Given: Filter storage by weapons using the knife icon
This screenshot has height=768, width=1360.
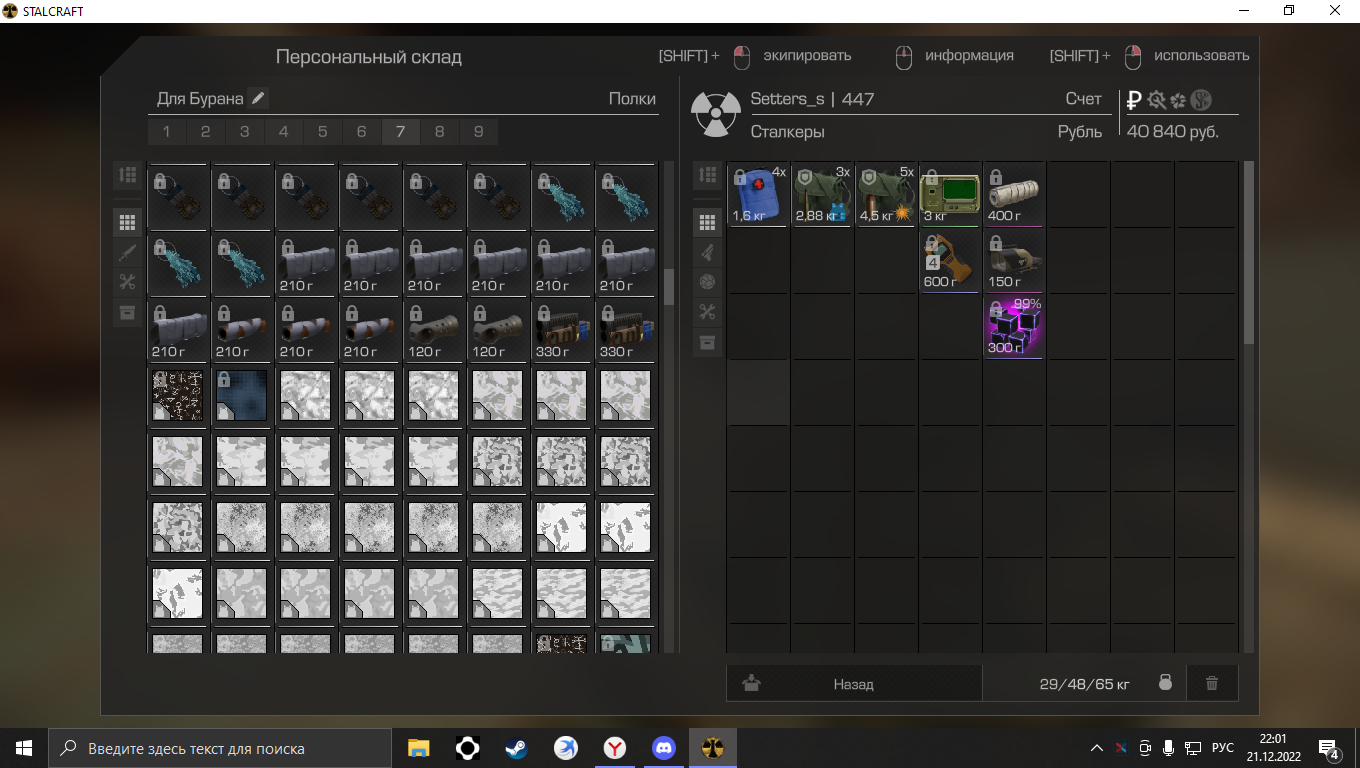Looking at the screenshot, I should [127, 252].
